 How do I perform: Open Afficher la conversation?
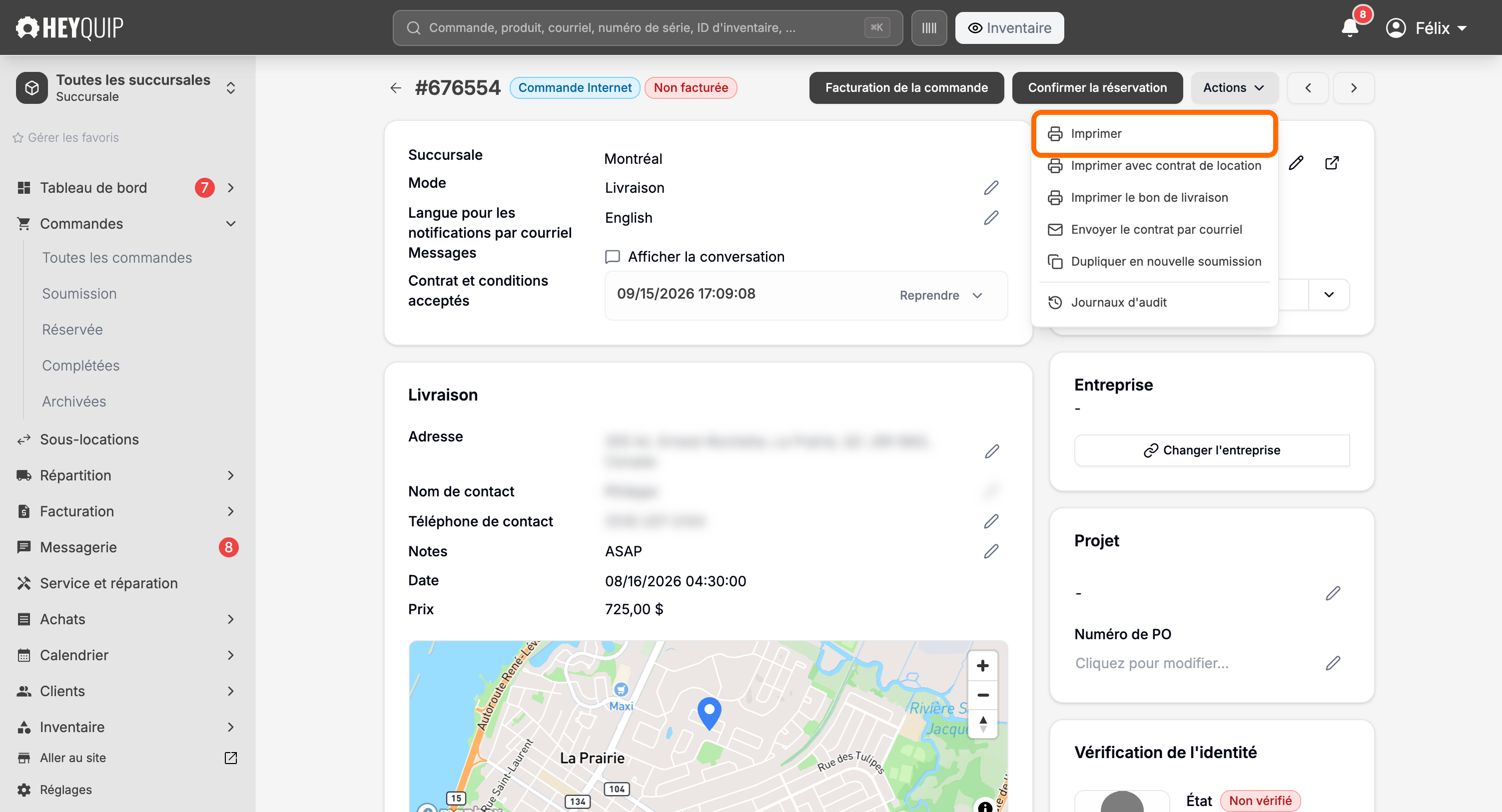(x=695, y=257)
